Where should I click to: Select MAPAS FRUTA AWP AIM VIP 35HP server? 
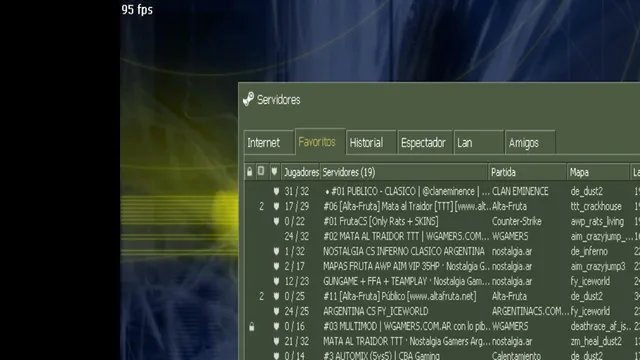pyautogui.click(x=407, y=267)
